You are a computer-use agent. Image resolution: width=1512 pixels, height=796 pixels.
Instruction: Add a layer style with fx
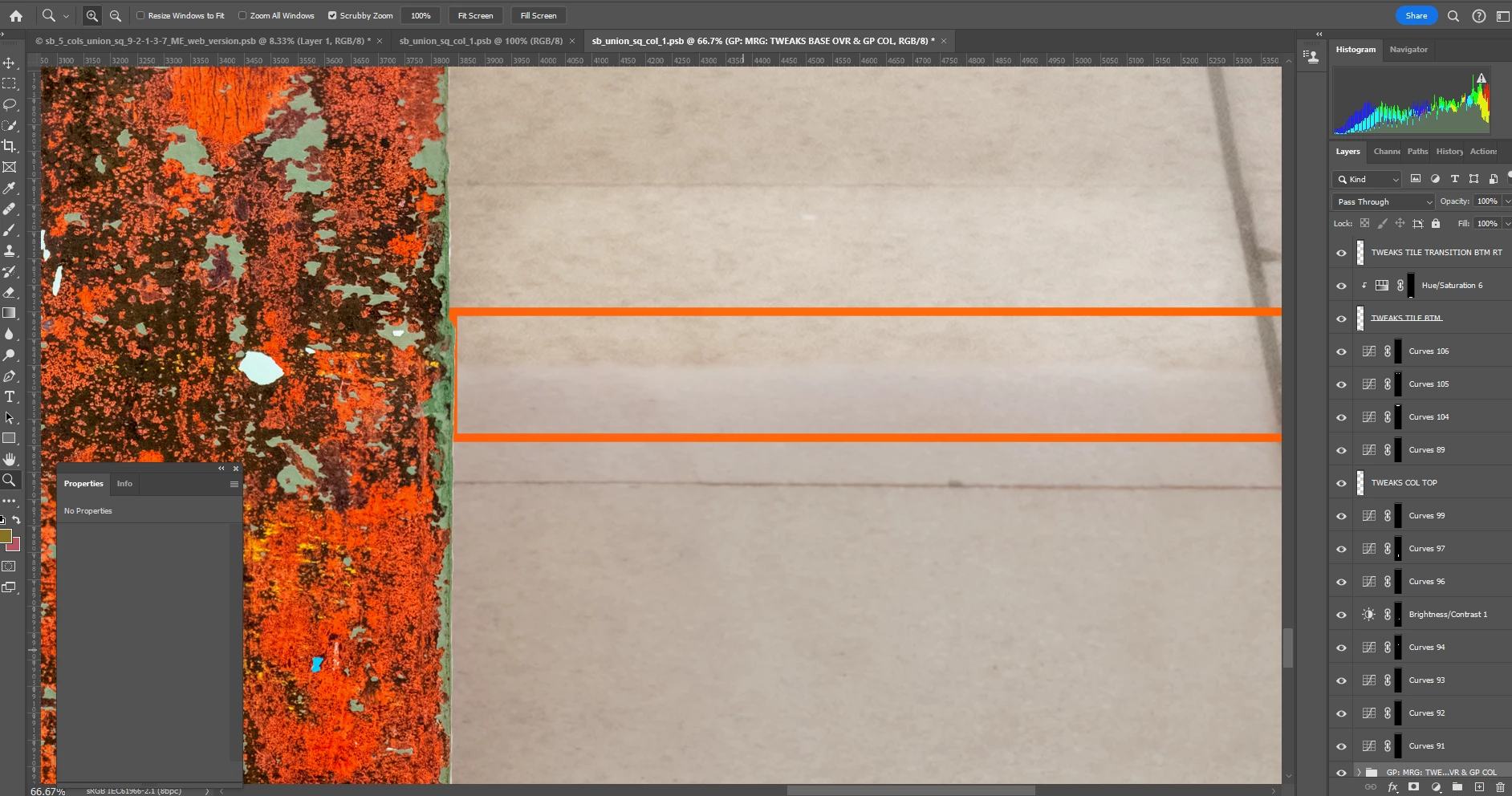(x=1392, y=787)
